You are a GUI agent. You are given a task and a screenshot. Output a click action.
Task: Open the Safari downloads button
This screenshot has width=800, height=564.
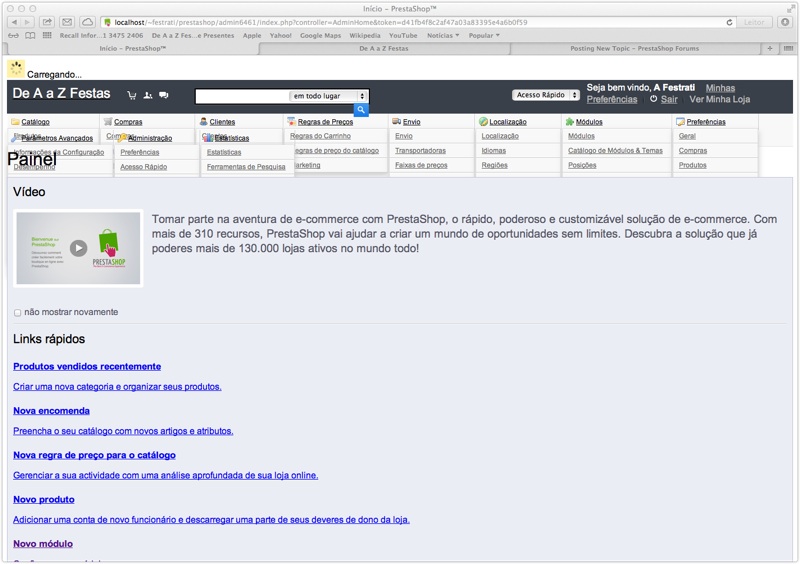pos(785,22)
